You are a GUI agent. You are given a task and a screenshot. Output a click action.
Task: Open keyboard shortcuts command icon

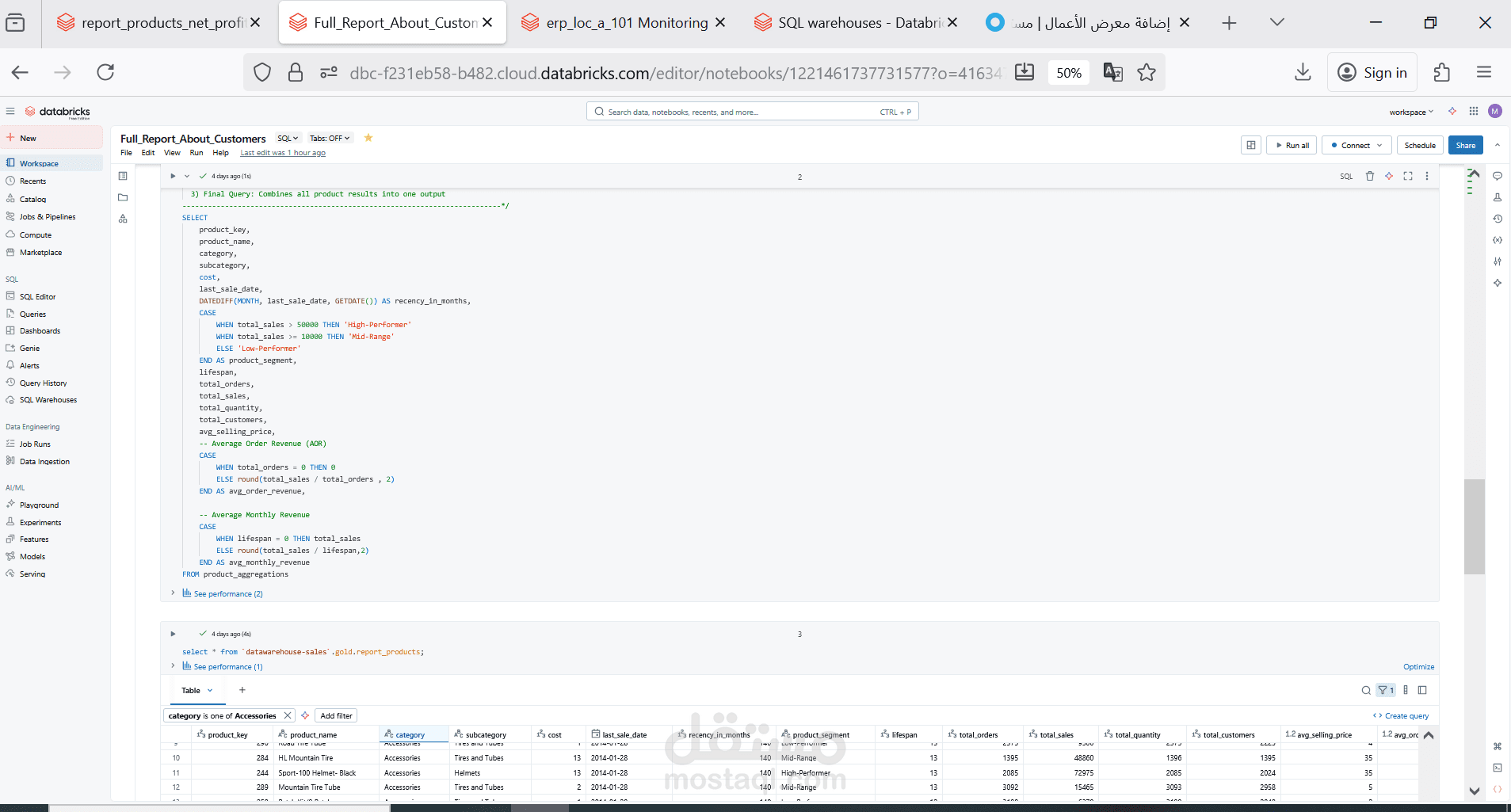pos(1498,746)
